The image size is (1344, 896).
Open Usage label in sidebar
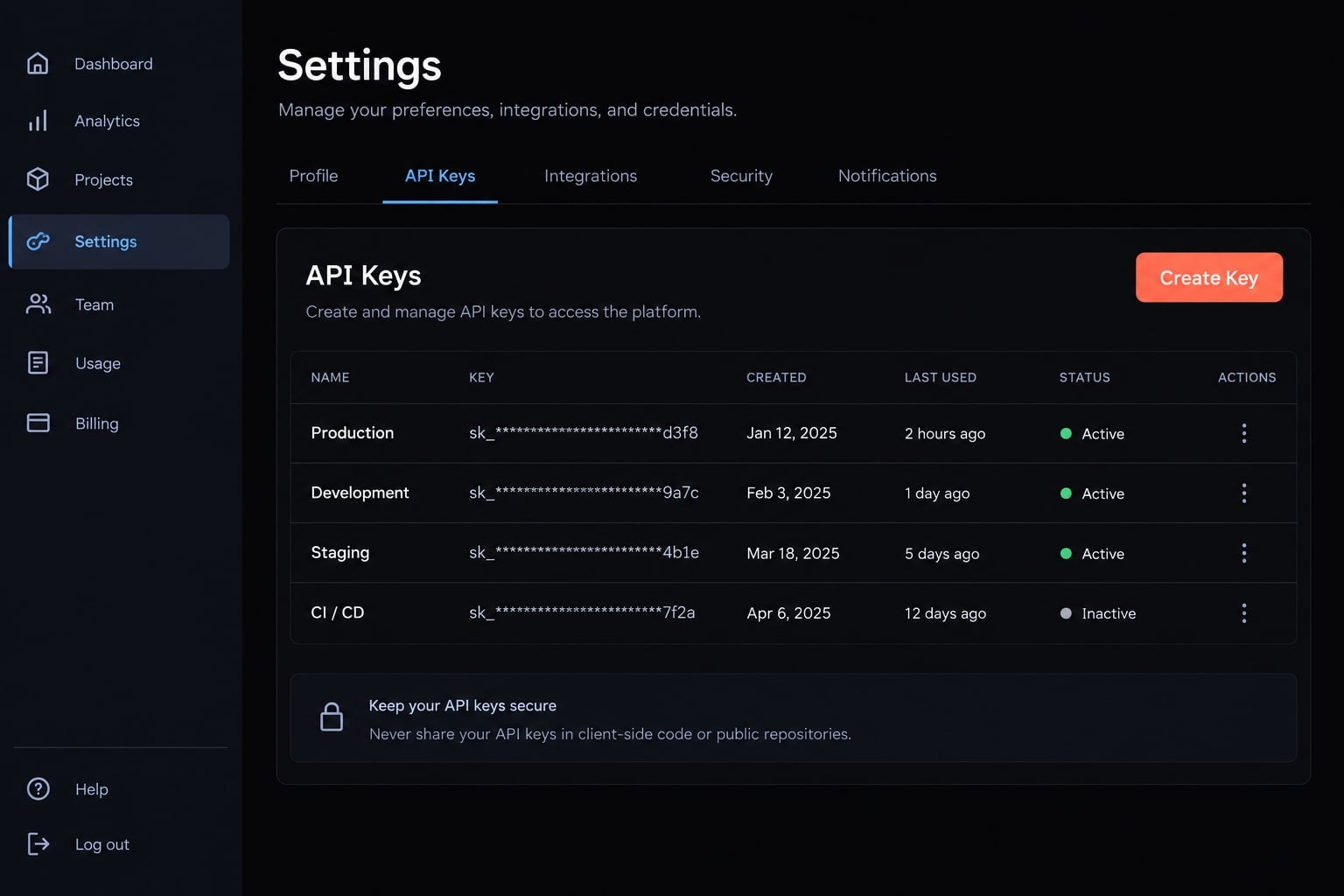coord(98,363)
